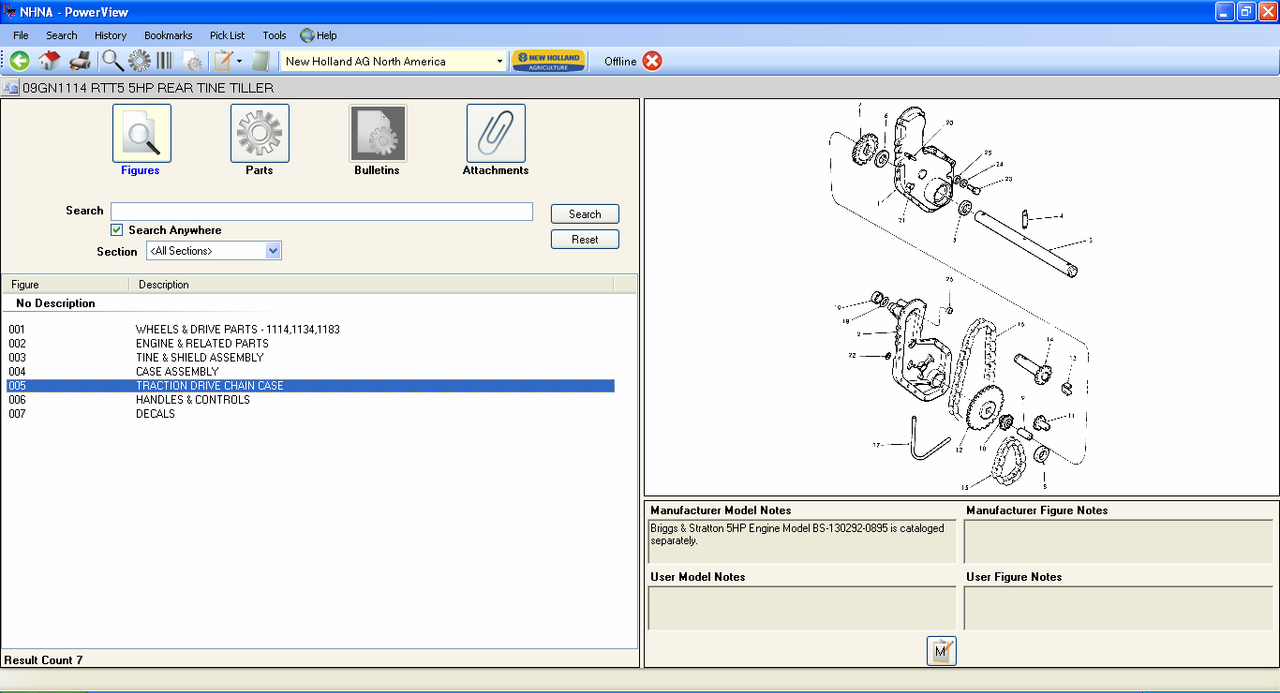Click the Result Count 7 status text
This screenshot has width=1280, height=693.
pos(44,660)
